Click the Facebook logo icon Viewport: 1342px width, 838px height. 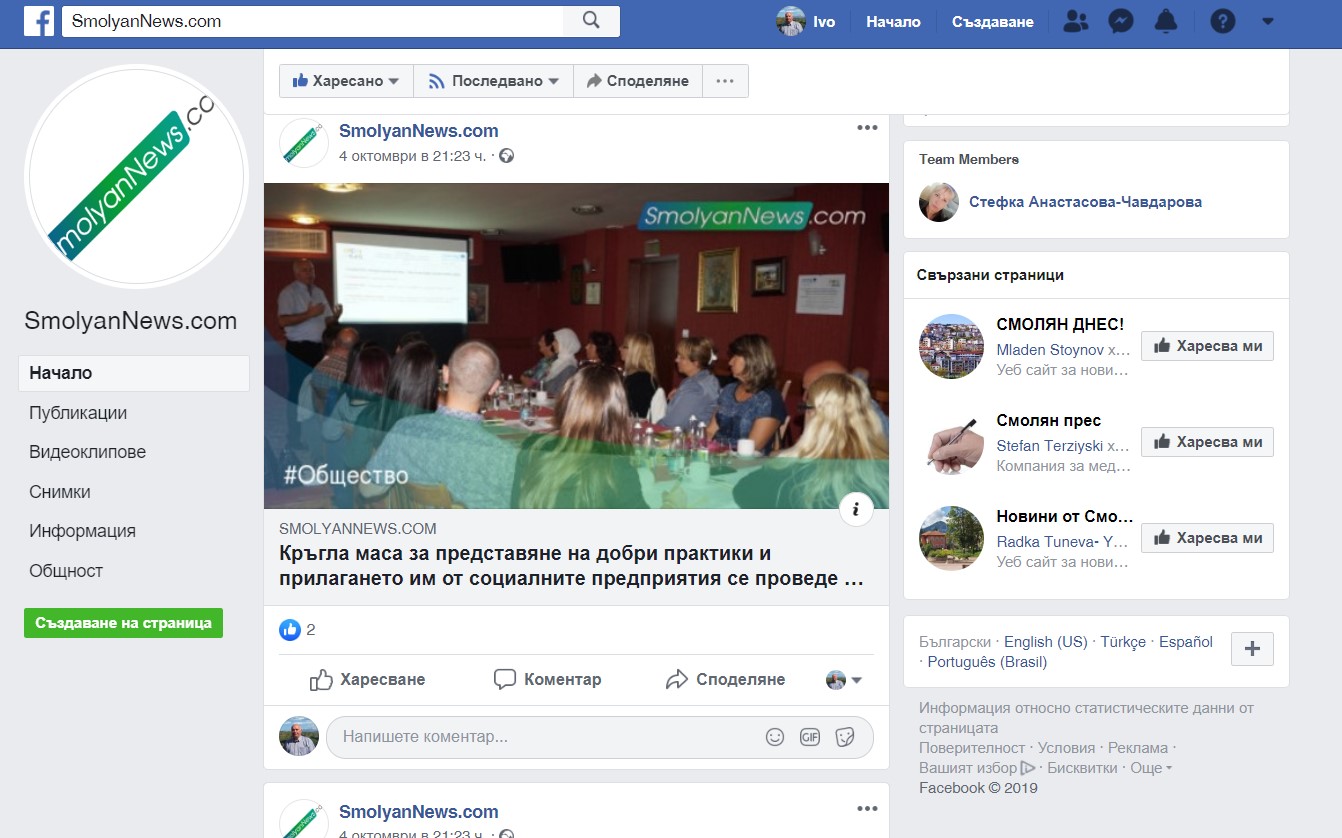[x=39, y=21]
